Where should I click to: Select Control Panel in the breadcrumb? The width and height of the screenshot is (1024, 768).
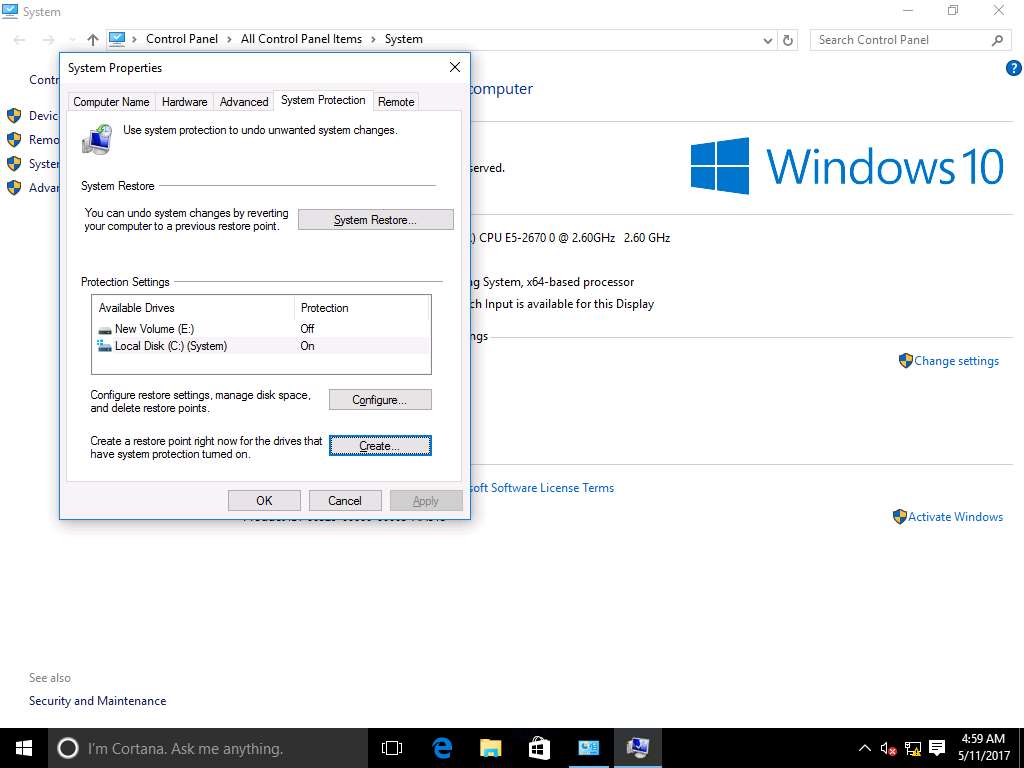tap(182, 39)
